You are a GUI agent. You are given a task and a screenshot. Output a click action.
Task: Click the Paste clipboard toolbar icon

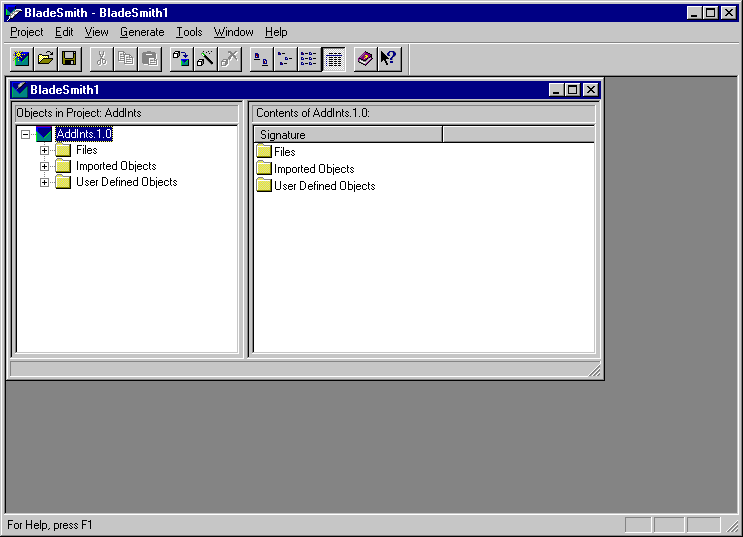[150, 59]
